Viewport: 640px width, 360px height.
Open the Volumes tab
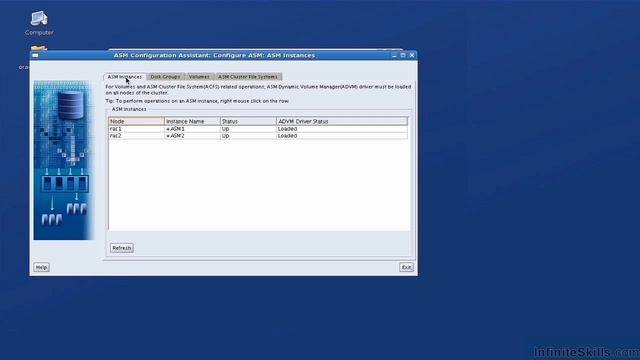[x=199, y=77]
